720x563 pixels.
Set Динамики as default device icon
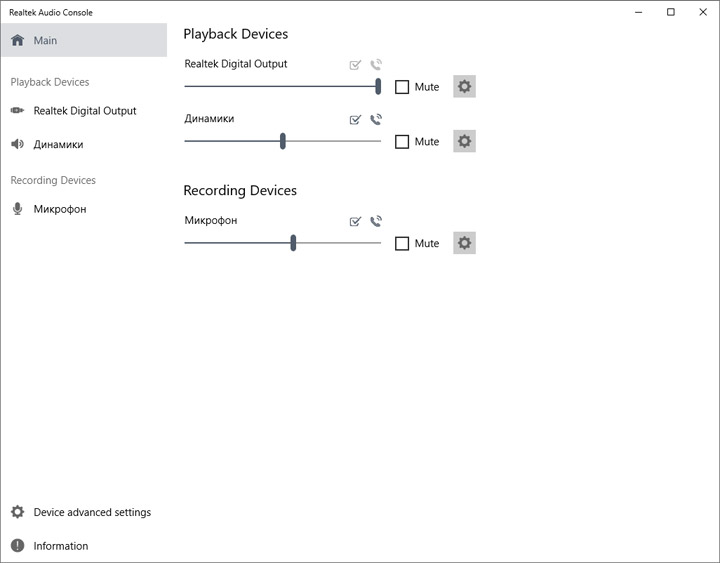pos(355,120)
